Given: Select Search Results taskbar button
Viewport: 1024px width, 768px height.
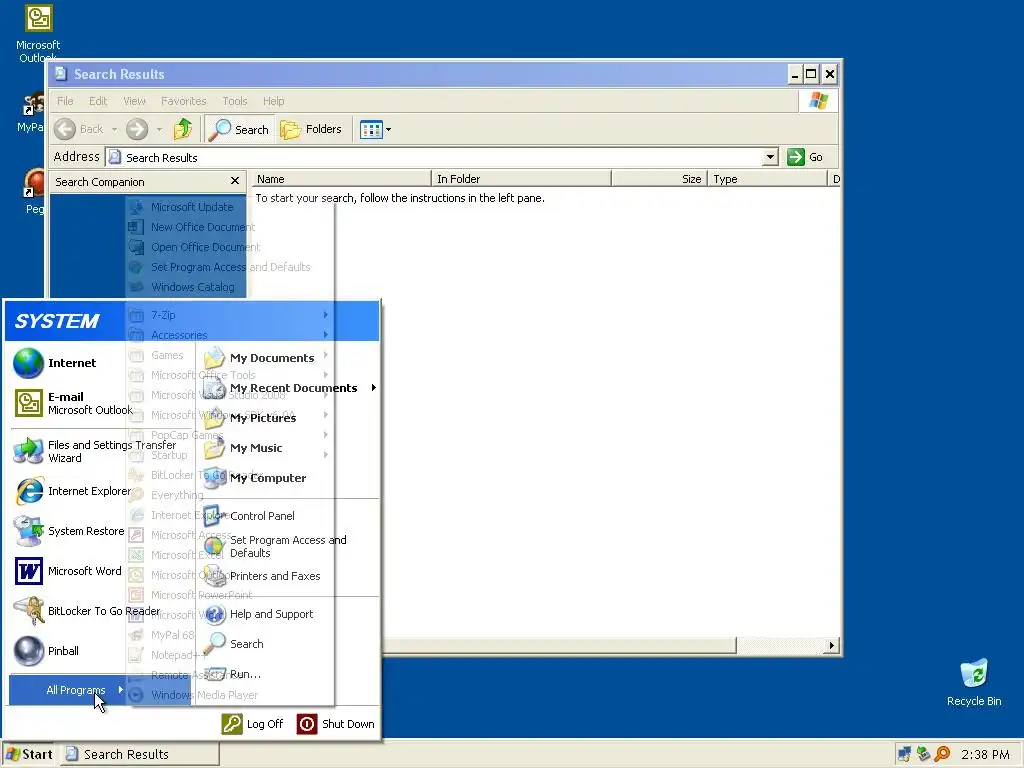Looking at the screenshot, I should coord(140,754).
